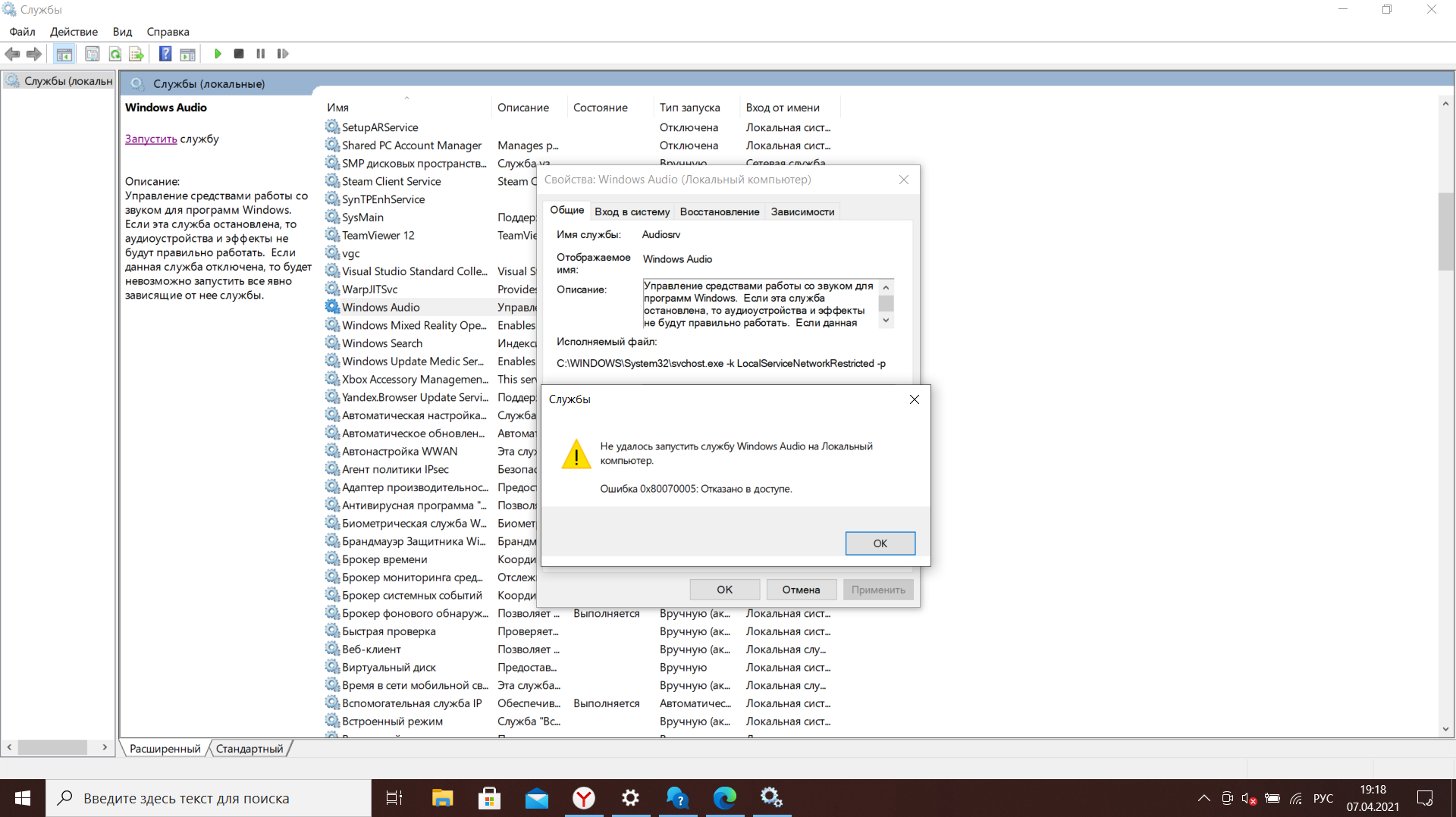Open the Mail app from taskbar
Image resolution: width=1456 pixels, height=817 pixels.
coord(536,798)
